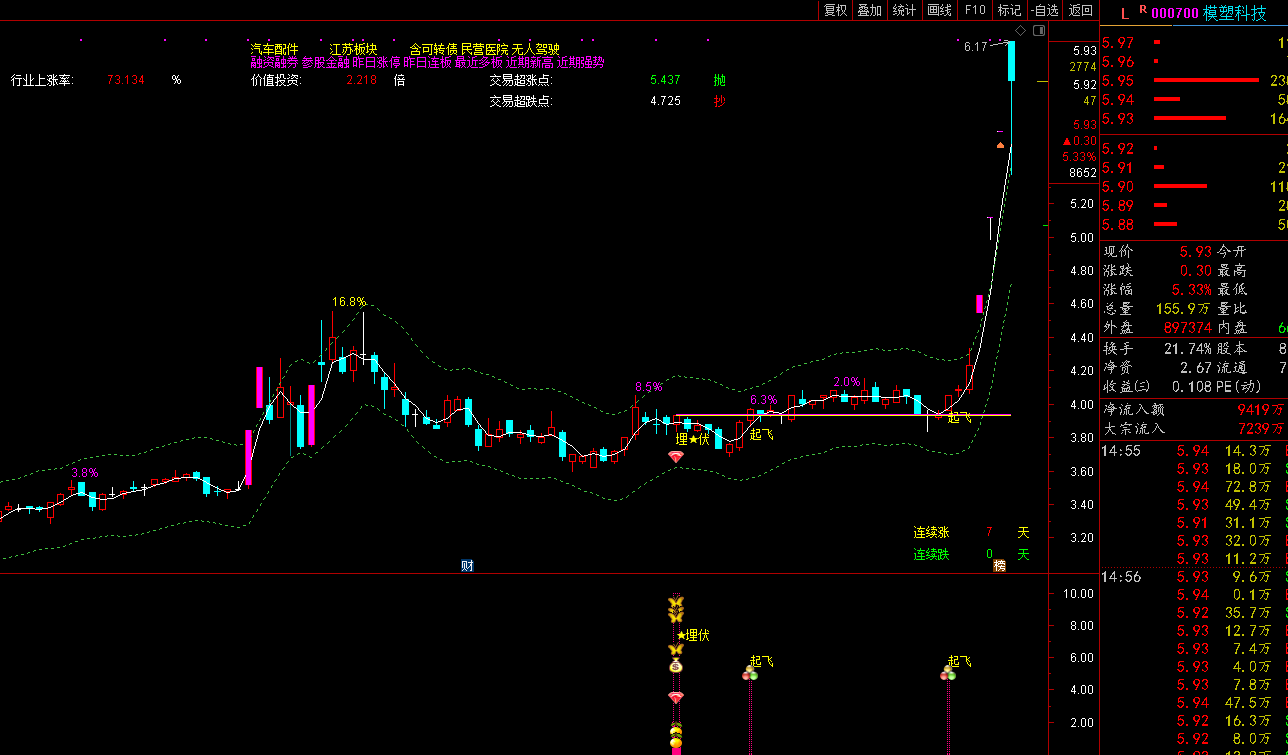1288x755 pixels.
Task: Click the money bag icon in indicator panel
Action: pyautogui.click(x=676, y=666)
